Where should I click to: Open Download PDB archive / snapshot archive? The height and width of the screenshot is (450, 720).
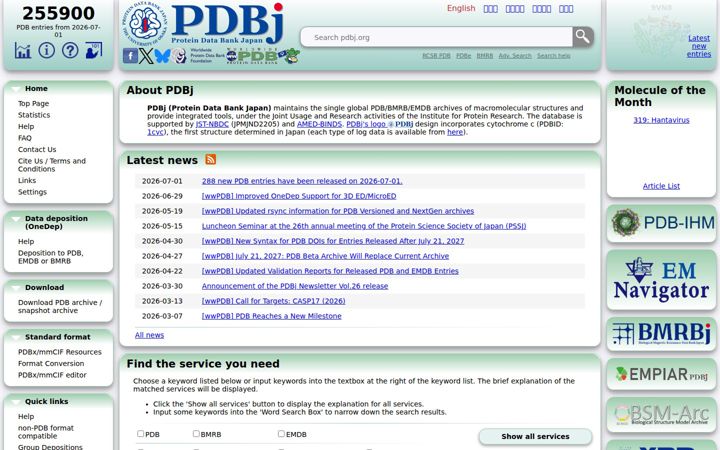coord(60,307)
